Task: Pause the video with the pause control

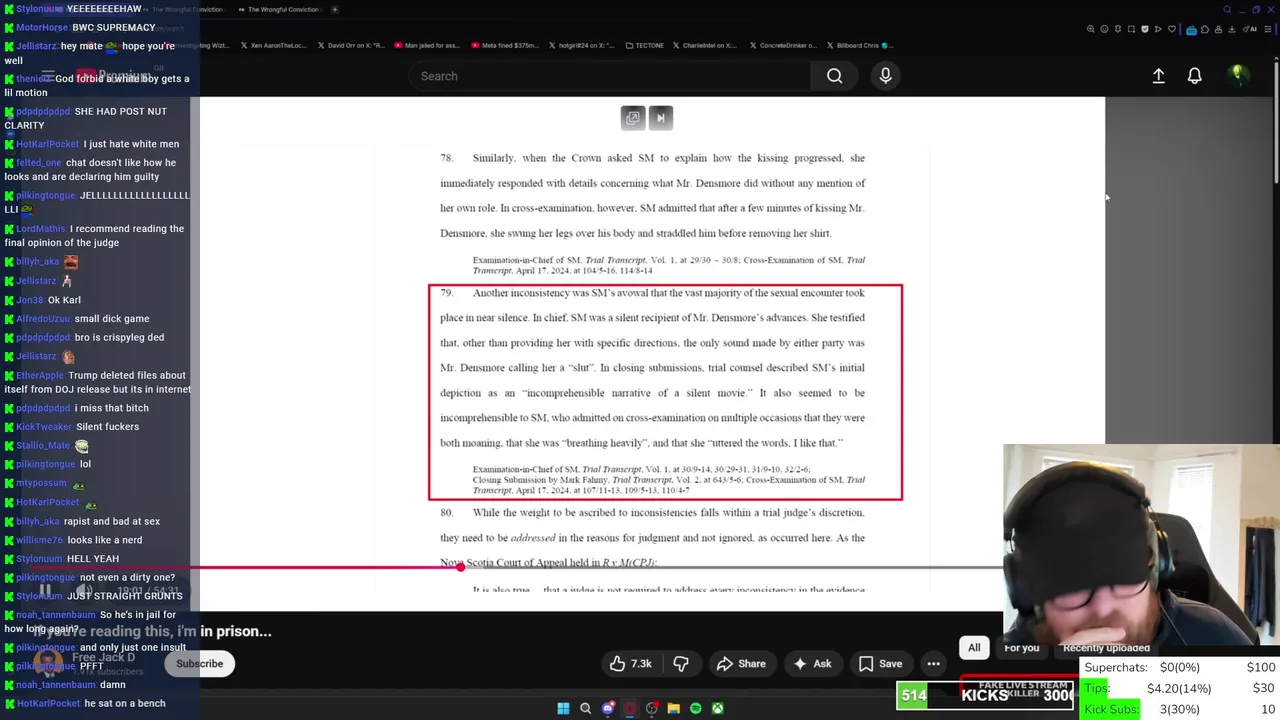Action: pyautogui.click(x=45, y=591)
